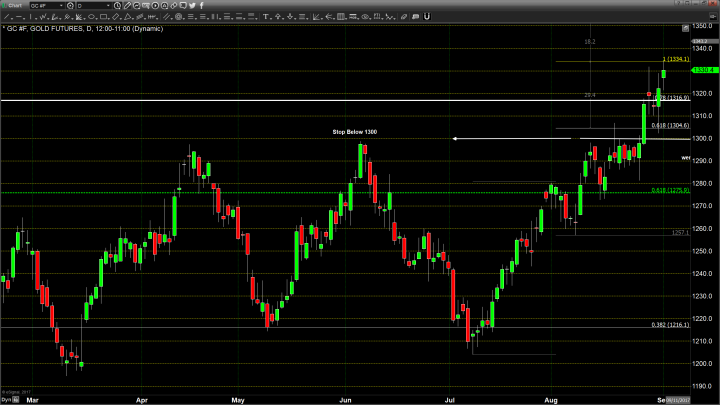Select the rotated rectangle tool

click(116, 17)
